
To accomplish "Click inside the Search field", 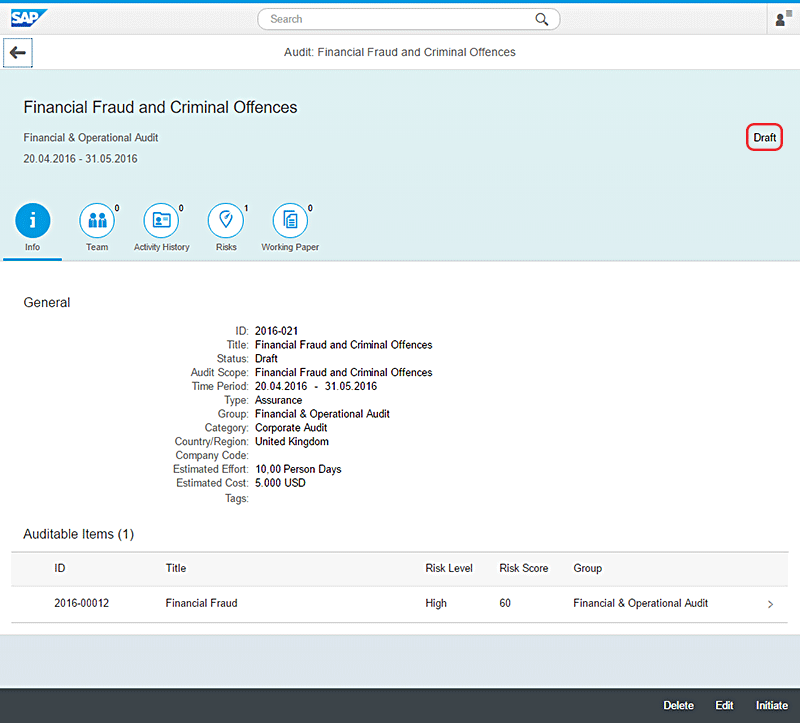I will coord(400,19).
